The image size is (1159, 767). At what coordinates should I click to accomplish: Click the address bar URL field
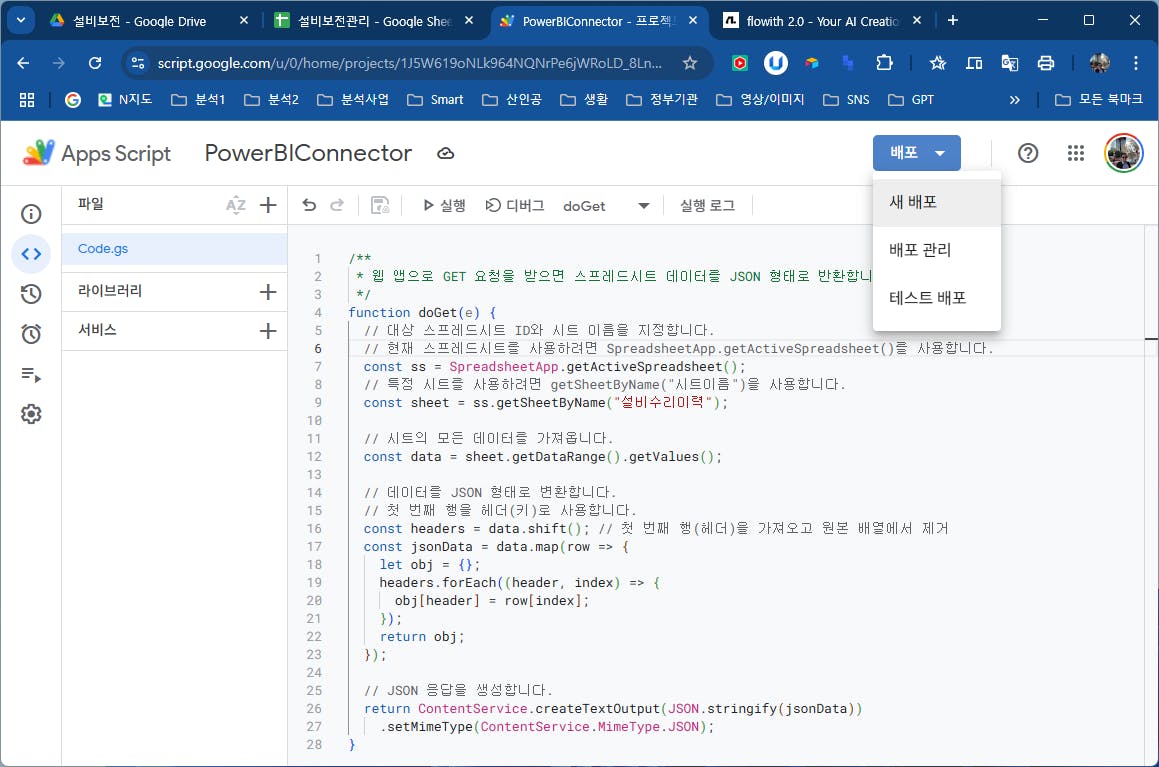pyautogui.click(x=409, y=63)
